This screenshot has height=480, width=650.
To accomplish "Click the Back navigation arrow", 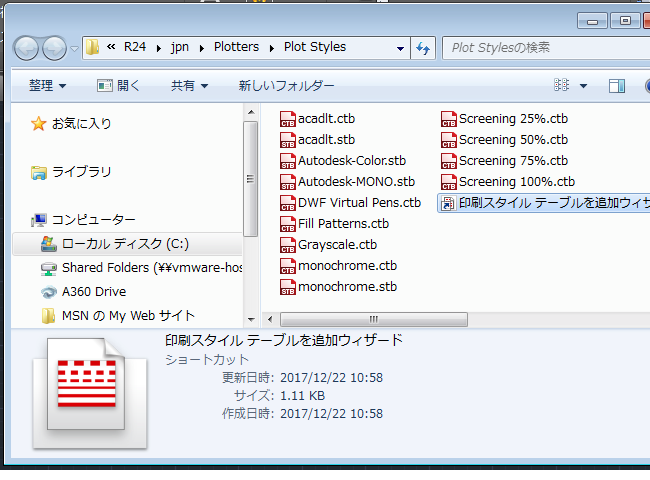I will click(27, 48).
